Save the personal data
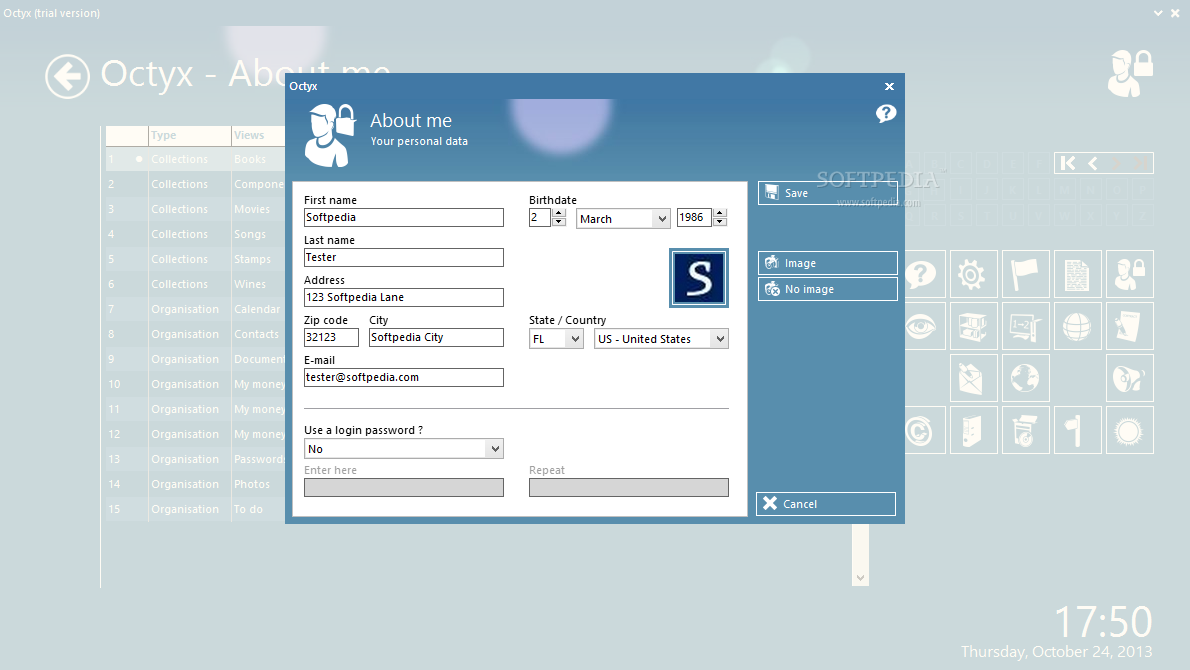 coord(827,193)
